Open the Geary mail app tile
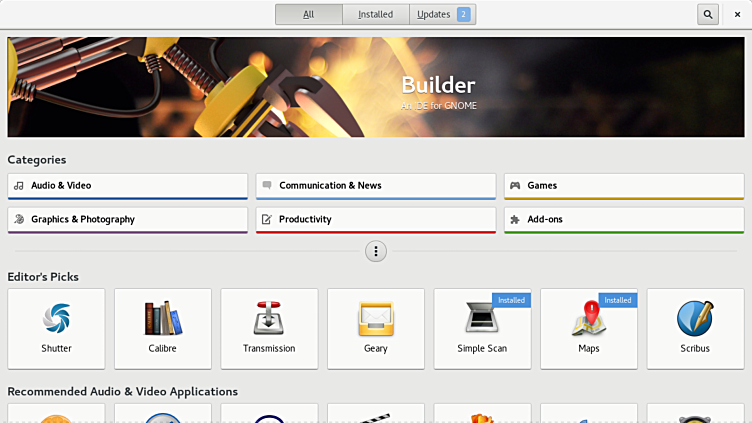The height and width of the screenshot is (423, 752). (x=376, y=329)
